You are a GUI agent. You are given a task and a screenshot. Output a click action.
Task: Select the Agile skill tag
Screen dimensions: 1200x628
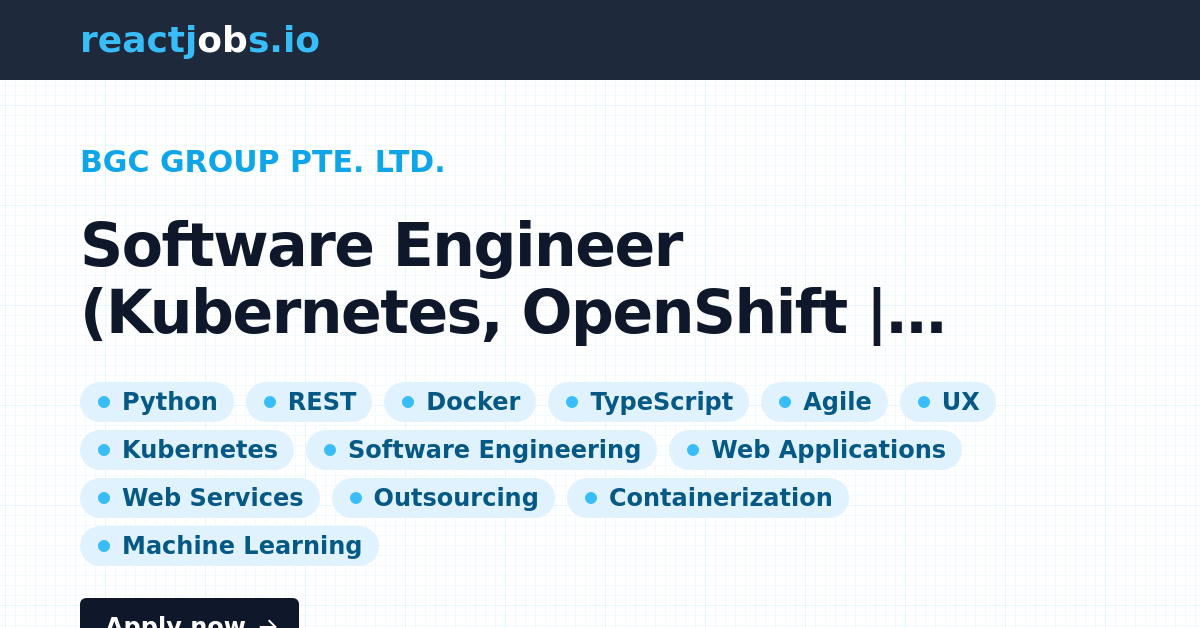click(824, 401)
